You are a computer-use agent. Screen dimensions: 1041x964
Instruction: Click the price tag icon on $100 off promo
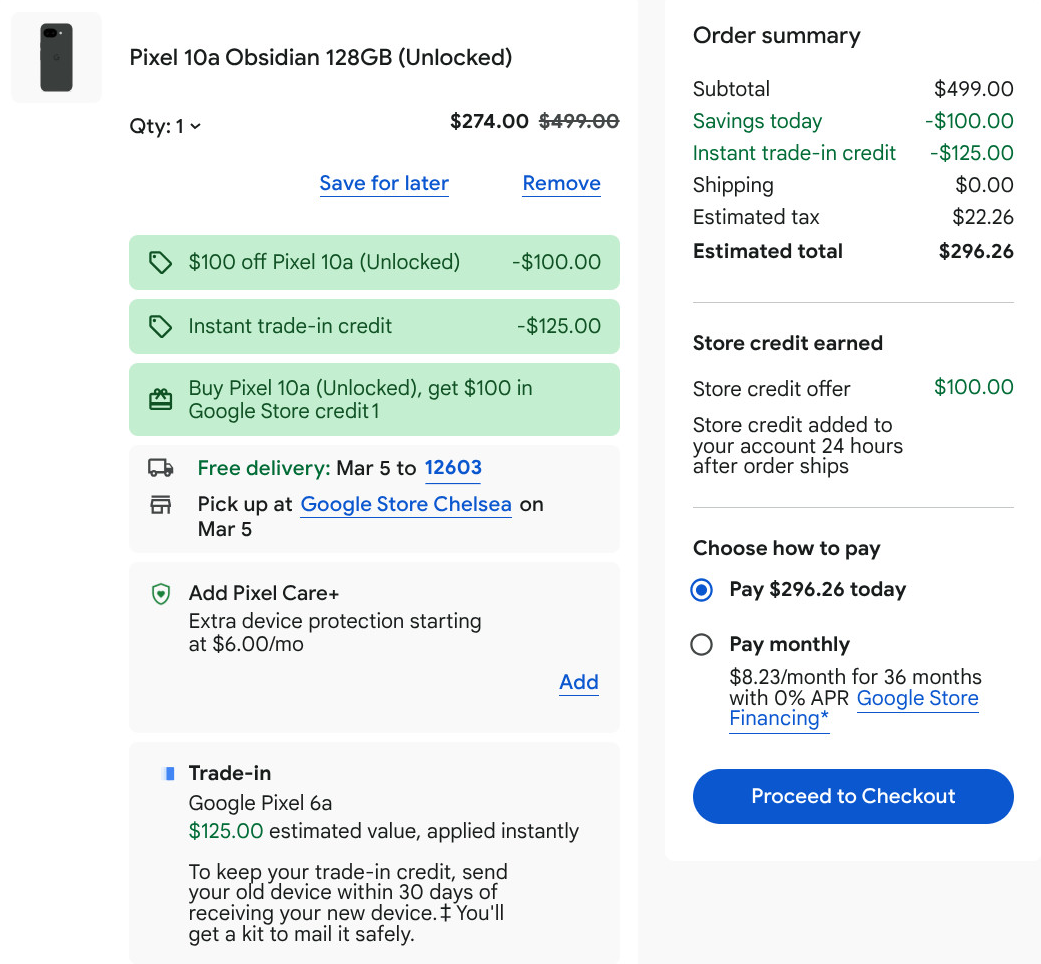160,262
